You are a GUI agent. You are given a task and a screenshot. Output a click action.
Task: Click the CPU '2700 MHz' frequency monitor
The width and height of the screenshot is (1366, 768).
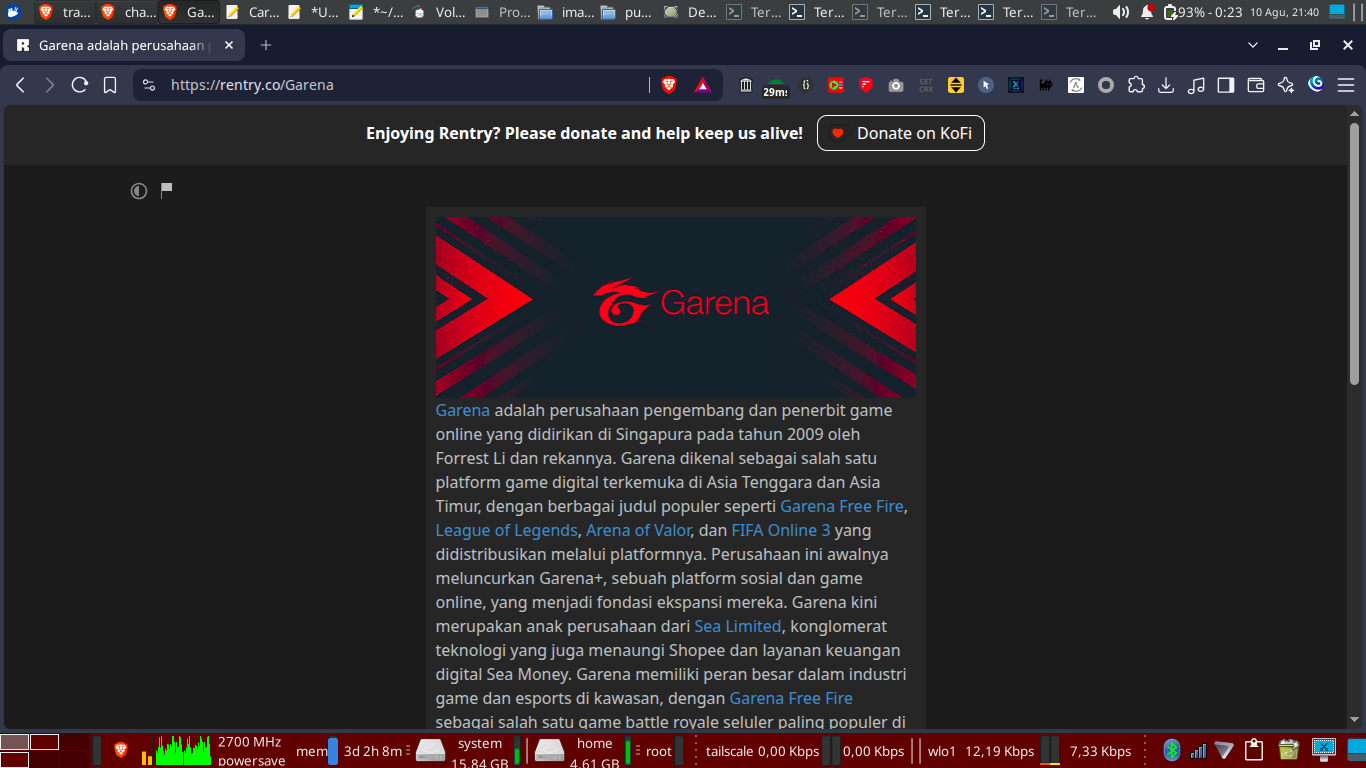click(x=250, y=751)
